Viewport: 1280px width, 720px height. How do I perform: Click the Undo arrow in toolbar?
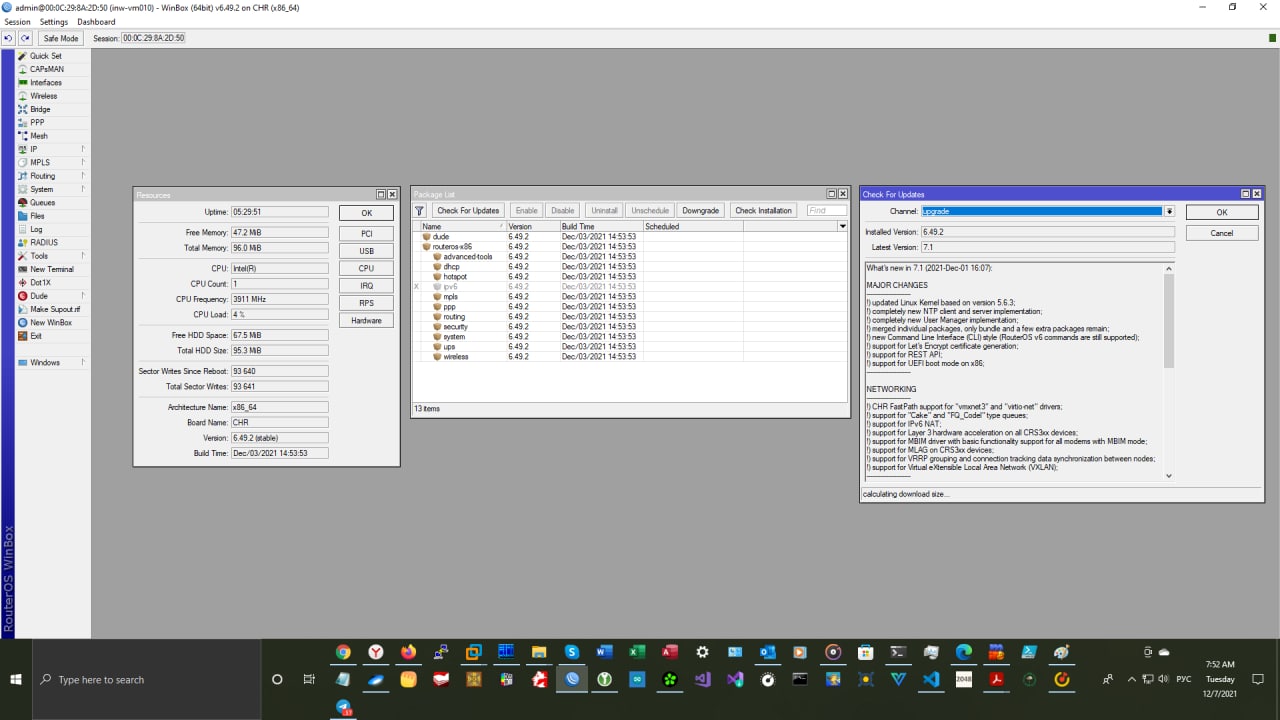tap(8, 38)
